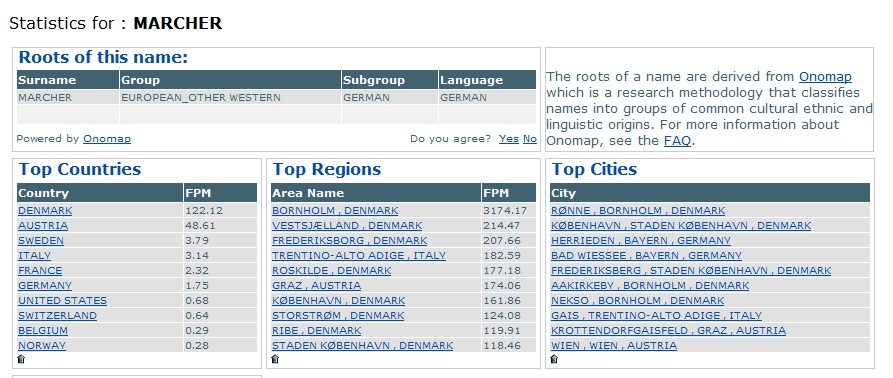This screenshot has height=378, width=893.
Task: Select the MARCHER surname cell
Action: 68,97
